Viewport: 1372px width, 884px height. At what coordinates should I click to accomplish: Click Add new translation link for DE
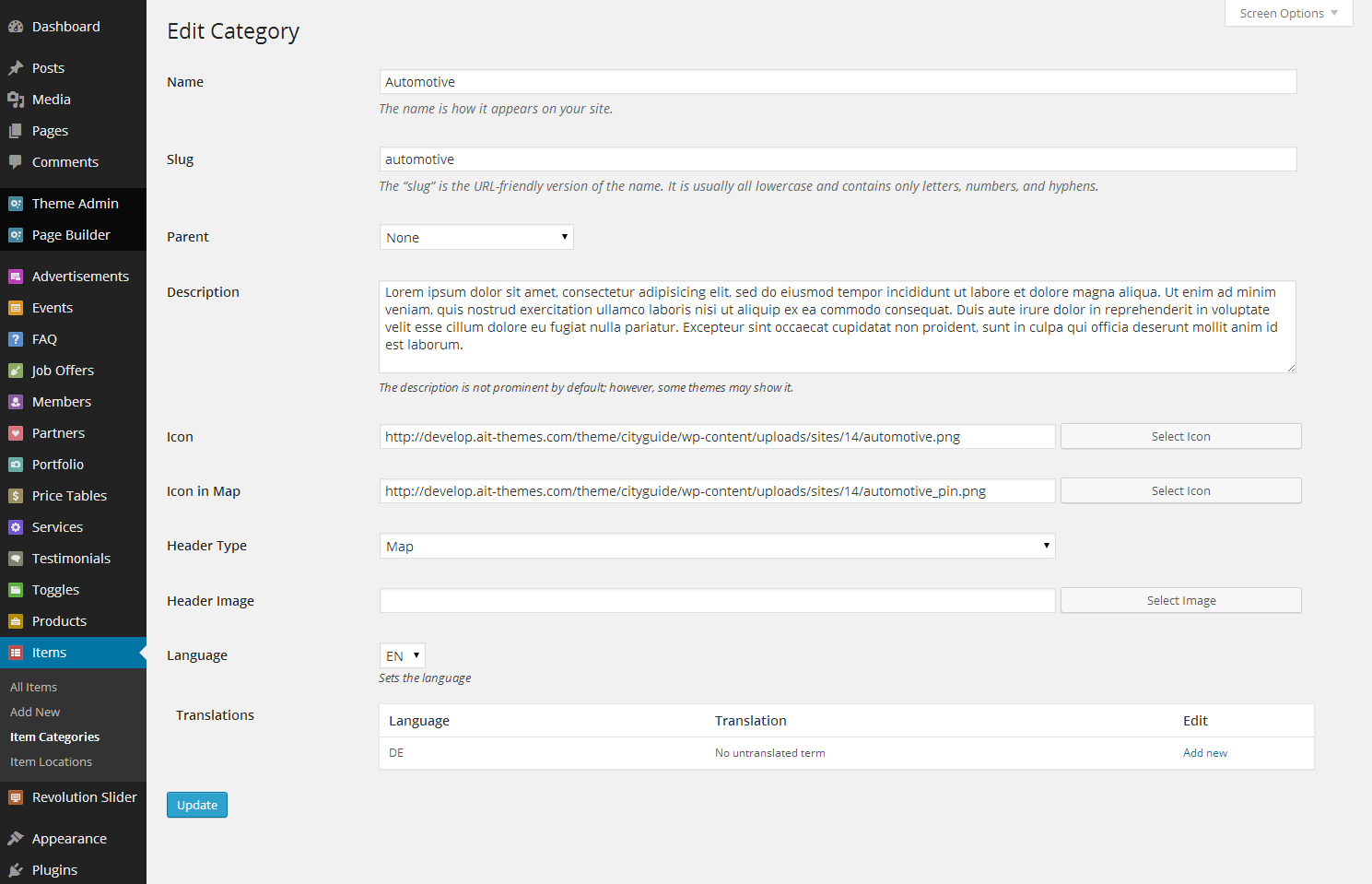[1205, 753]
